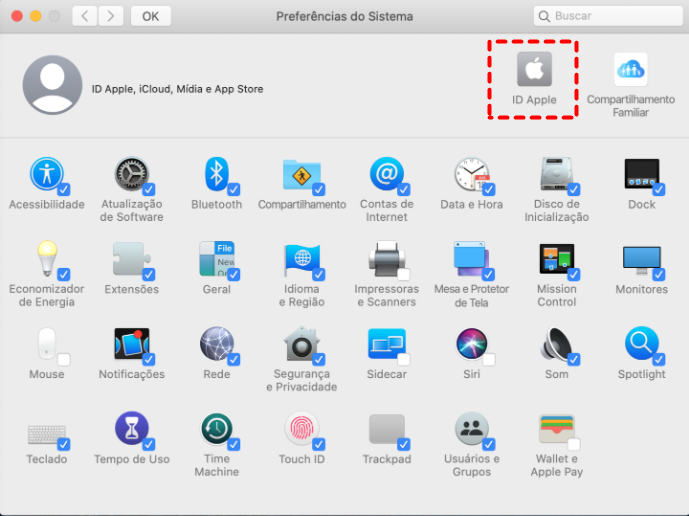Open Tempo de Uso hourglass icon
Screen dimensions: 689x516
[131, 429]
